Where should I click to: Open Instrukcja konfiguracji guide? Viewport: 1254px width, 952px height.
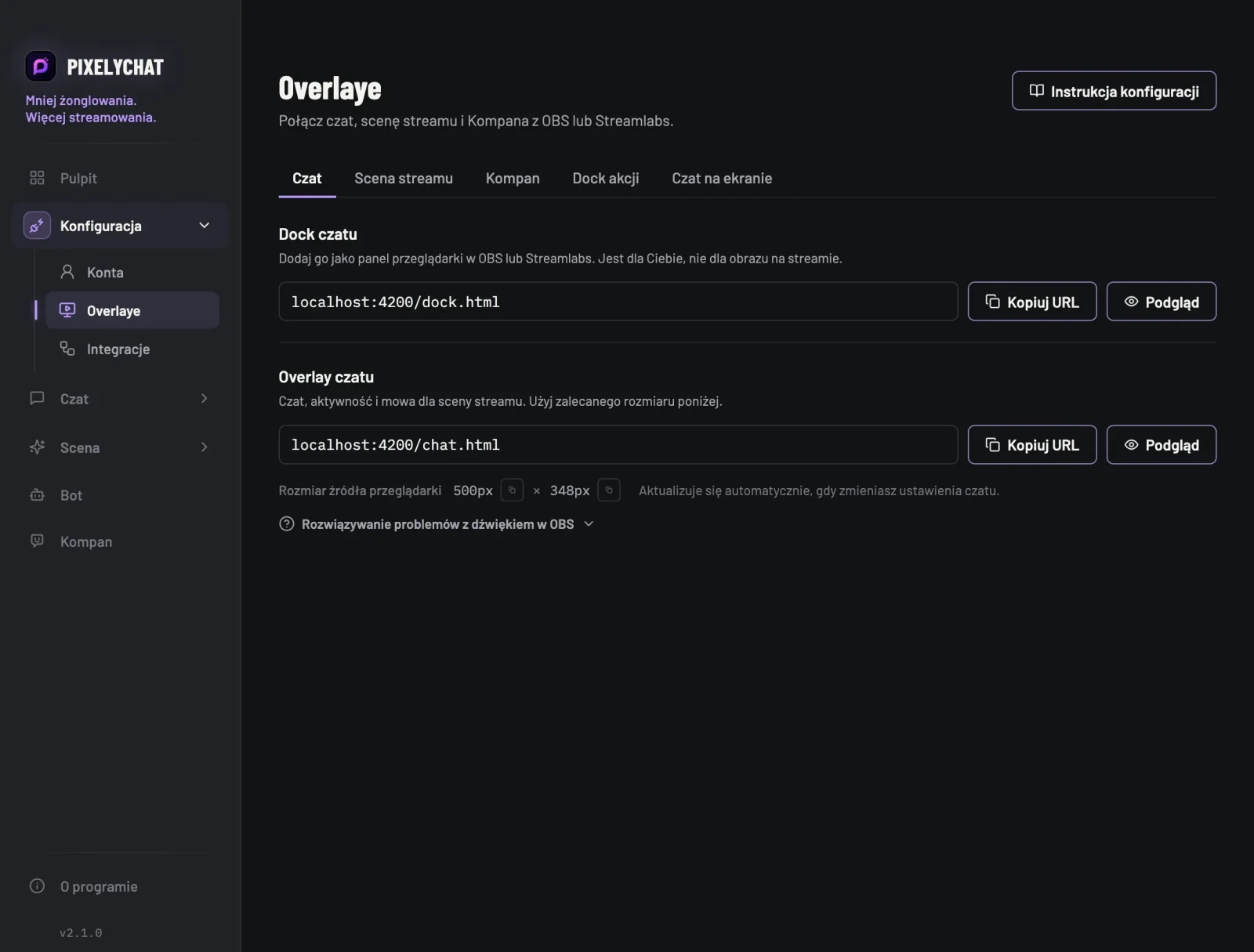point(1114,91)
